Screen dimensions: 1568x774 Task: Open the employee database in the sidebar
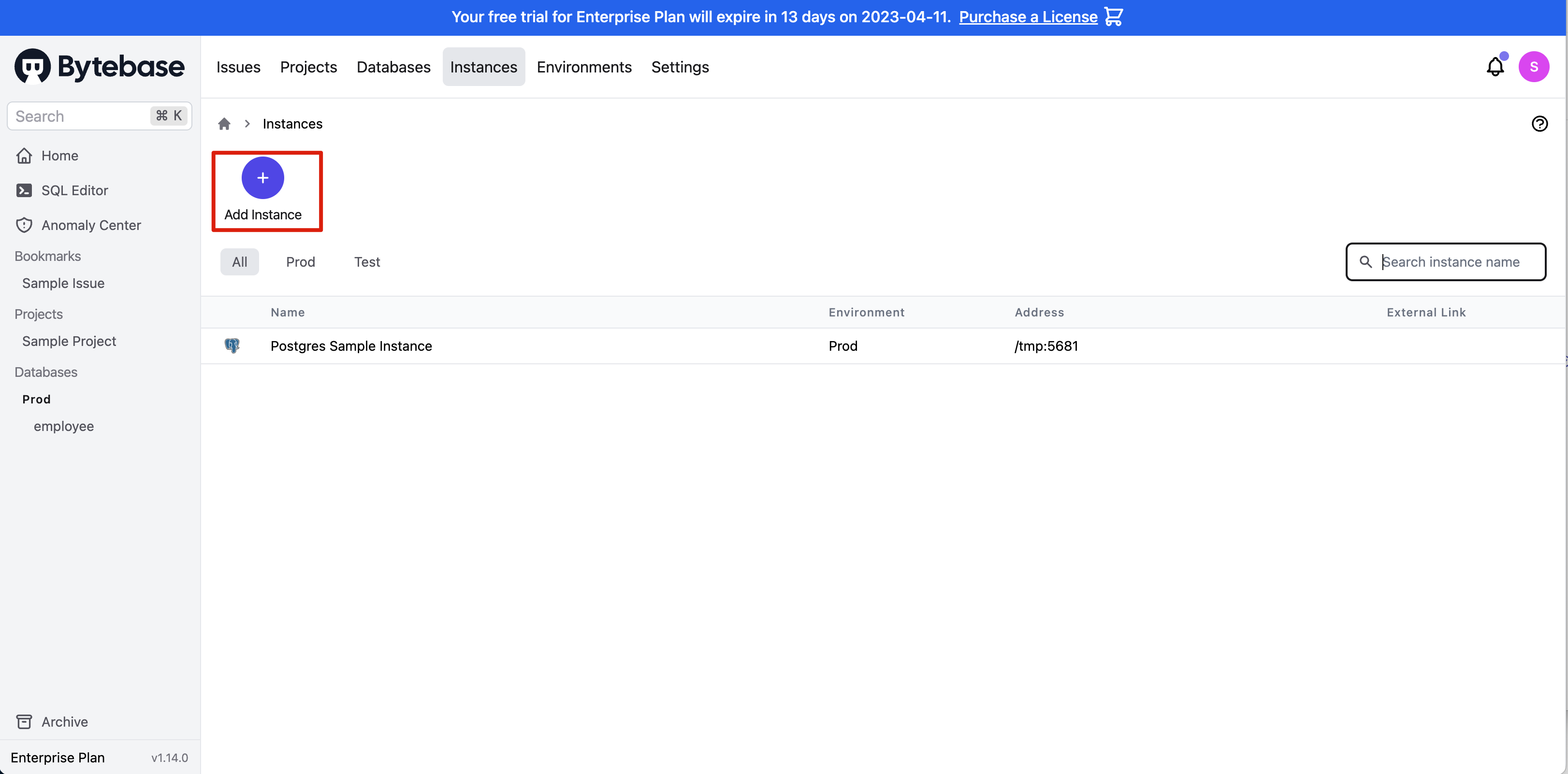point(63,426)
